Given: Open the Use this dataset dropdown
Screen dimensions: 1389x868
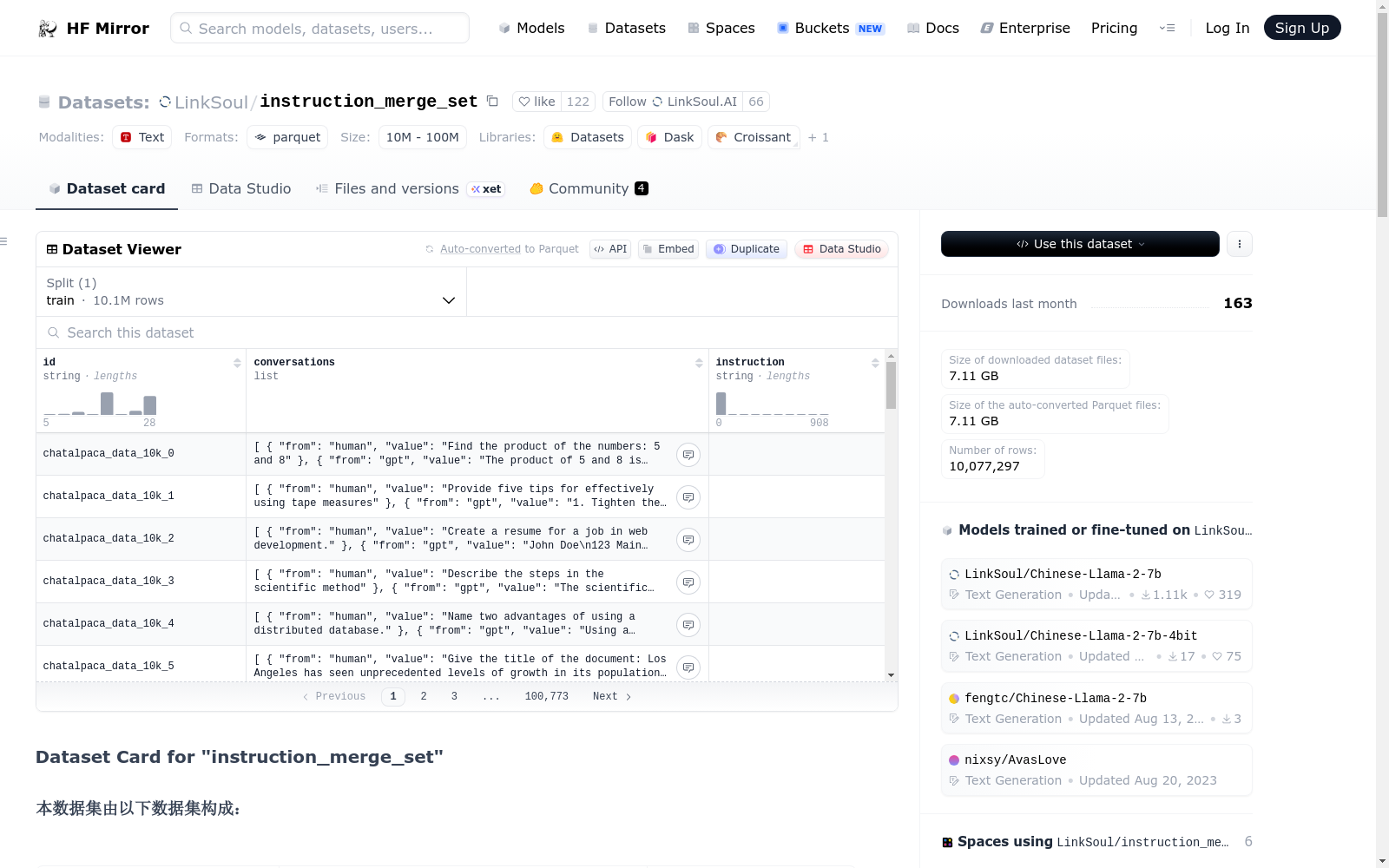Looking at the screenshot, I should tap(1080, 244).
